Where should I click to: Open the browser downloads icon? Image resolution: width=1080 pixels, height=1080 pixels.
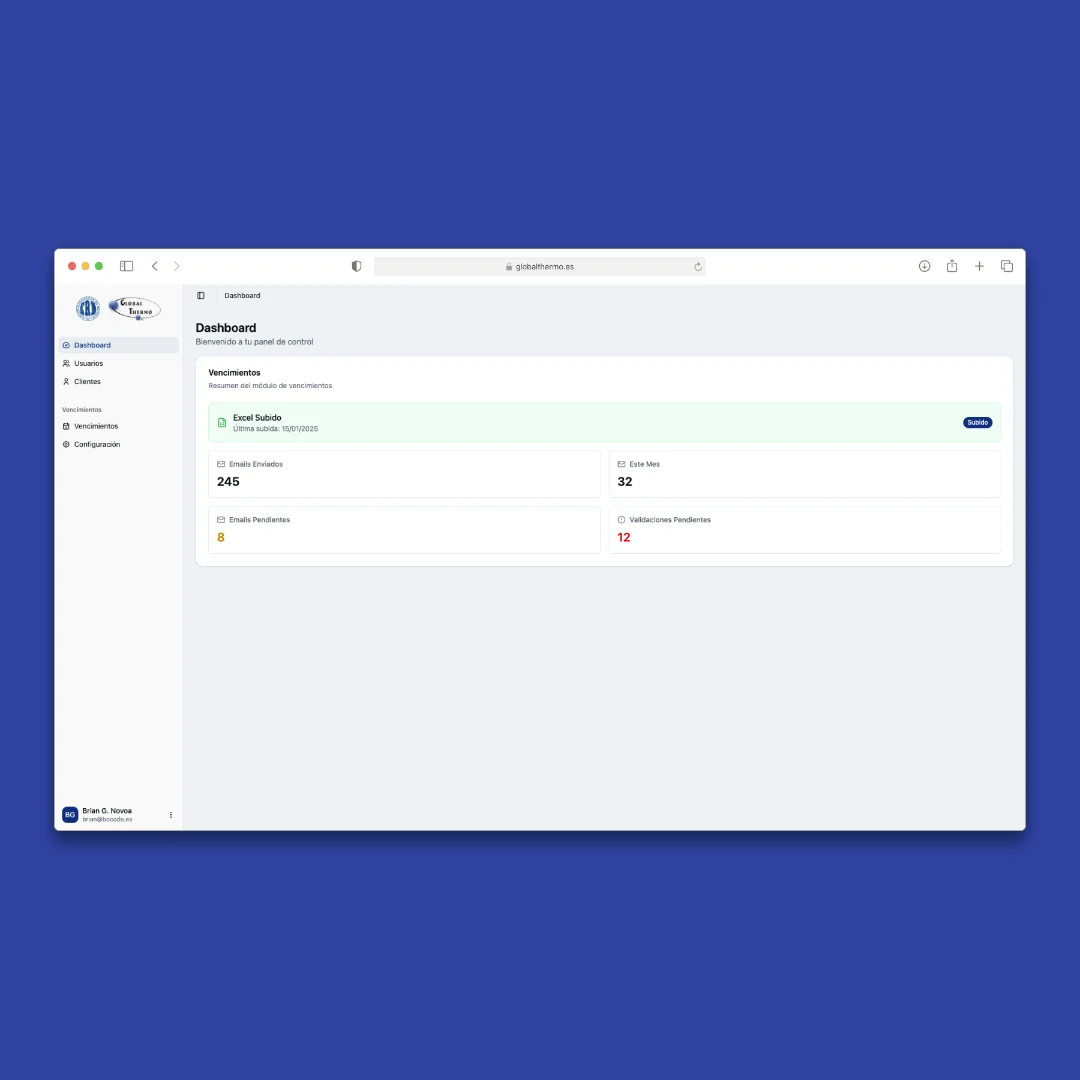(x=924, y=266)
